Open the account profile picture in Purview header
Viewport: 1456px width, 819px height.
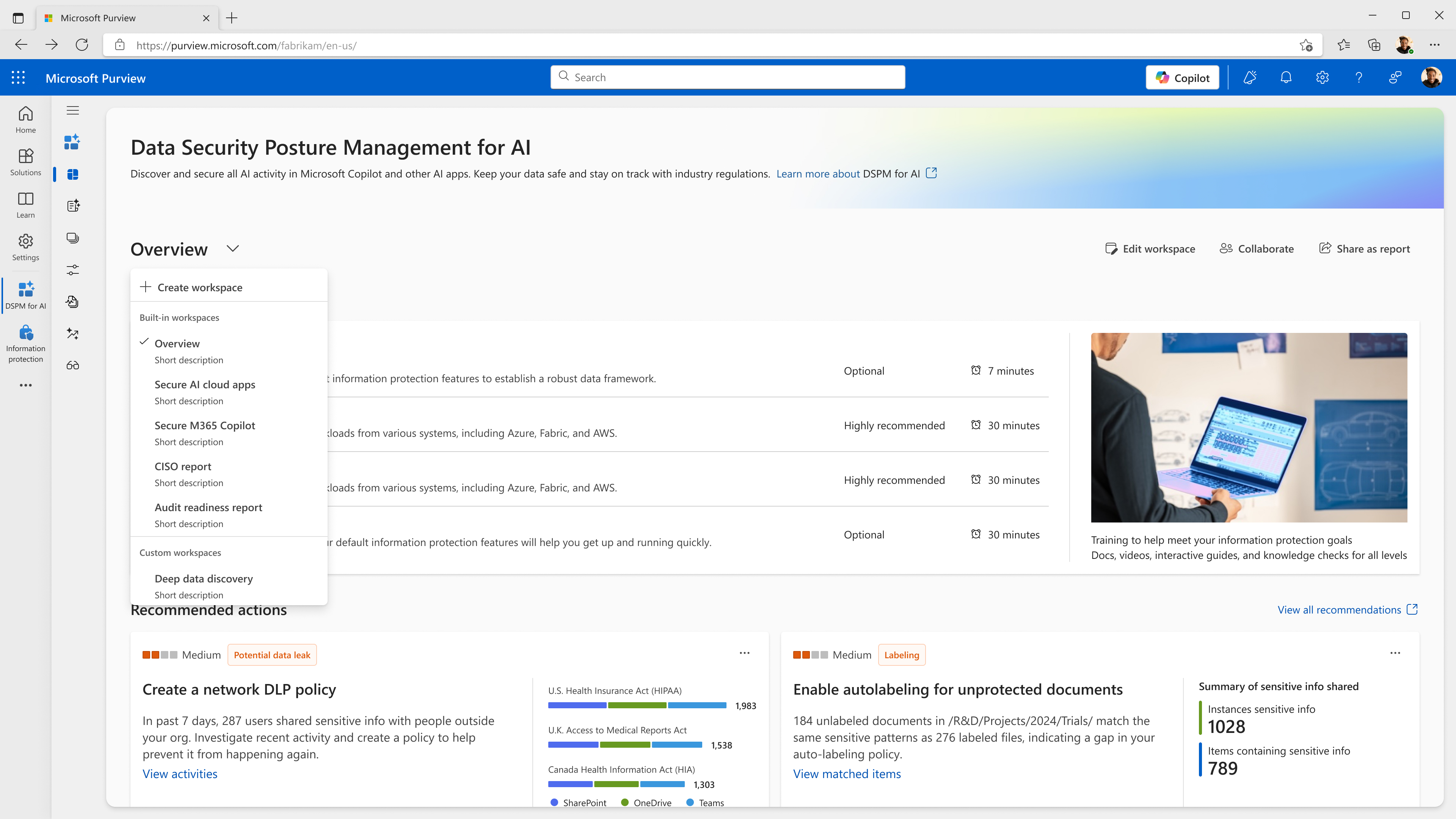(x=1431, y=77)
